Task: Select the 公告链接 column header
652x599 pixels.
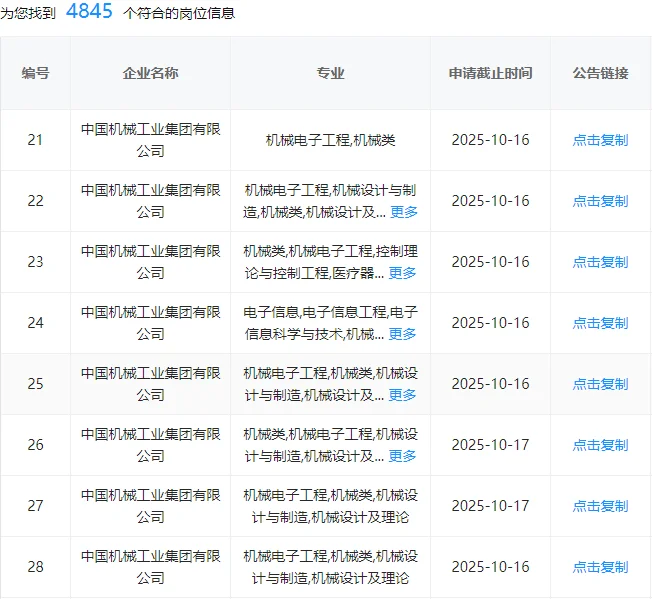Action: click(x=600, y=73)
